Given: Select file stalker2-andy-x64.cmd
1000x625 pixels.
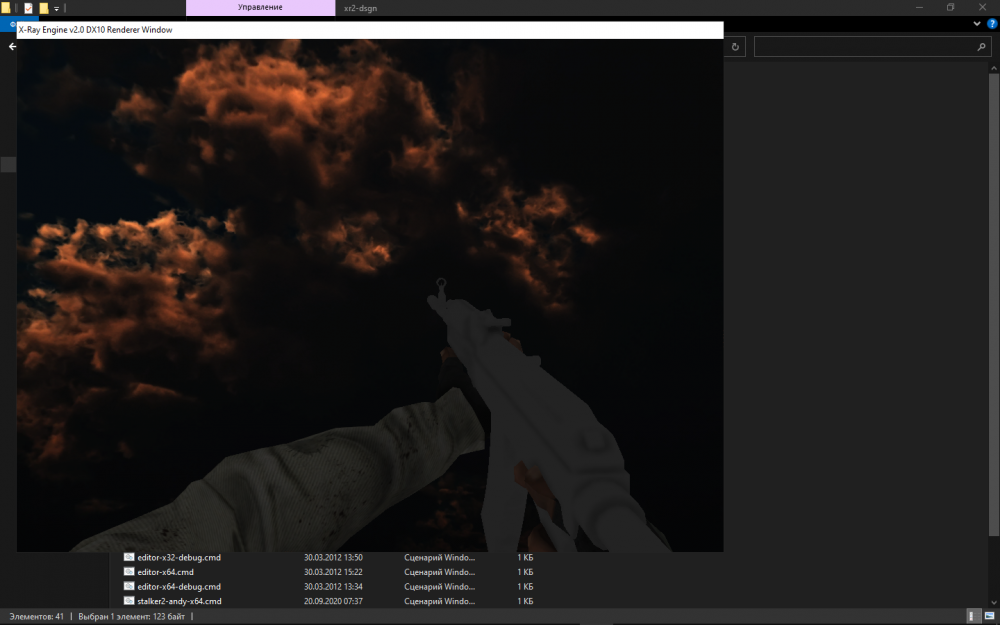Looking at the screenshot, I should (179, 601).
